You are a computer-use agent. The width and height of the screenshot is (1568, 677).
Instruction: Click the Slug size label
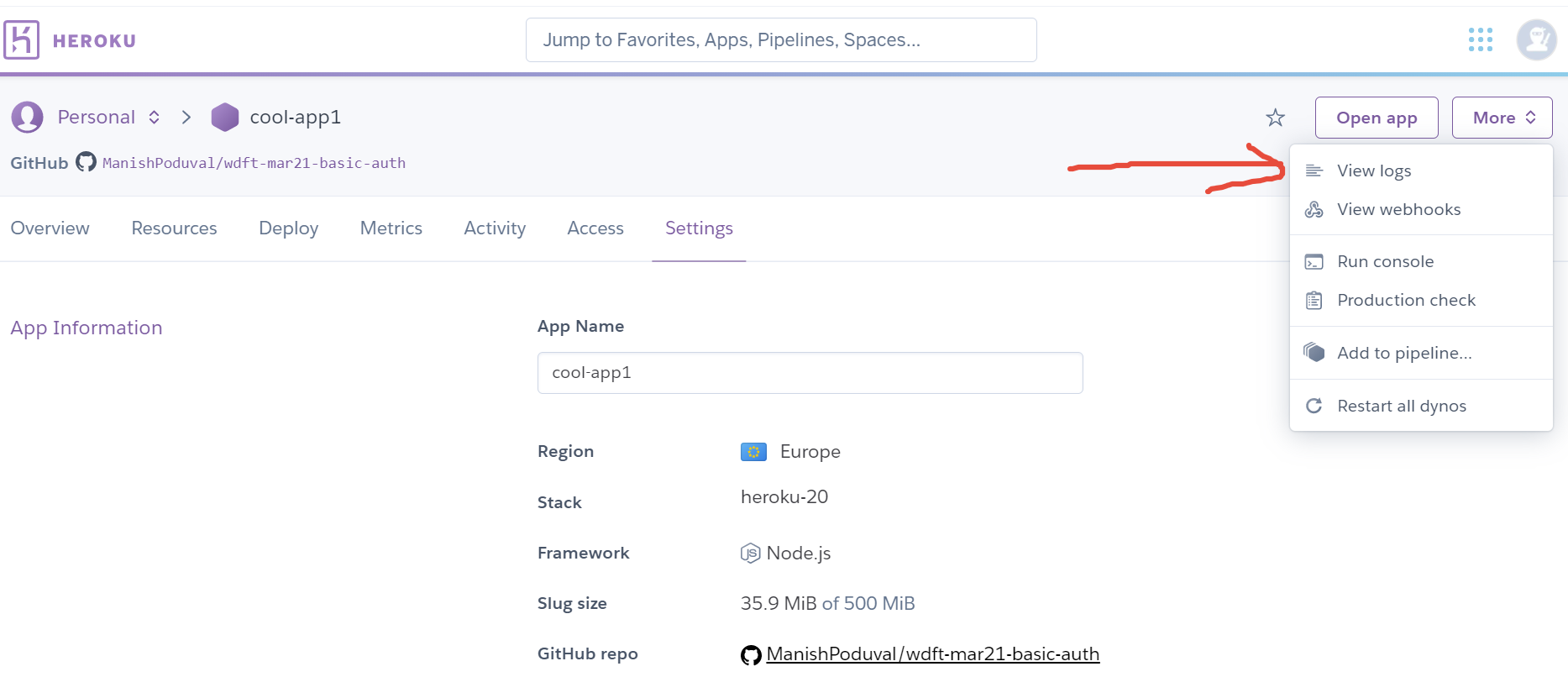pos(572,603)
